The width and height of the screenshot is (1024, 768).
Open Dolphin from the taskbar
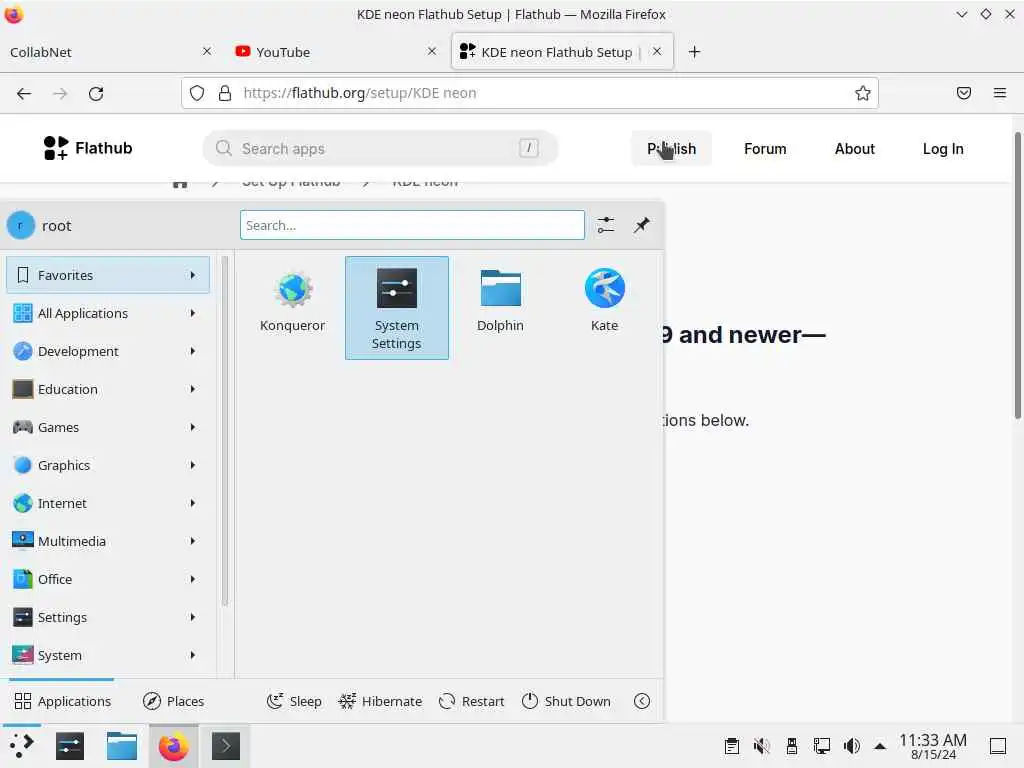click(x=121, y=746)
